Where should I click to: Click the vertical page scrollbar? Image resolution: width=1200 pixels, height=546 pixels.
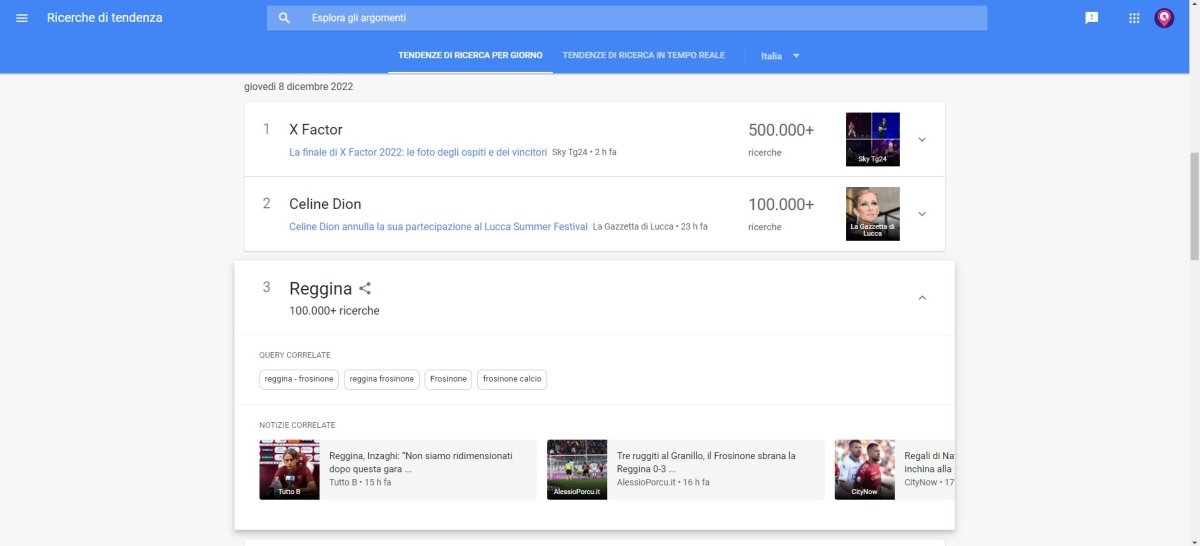(x=1194, y=205)
